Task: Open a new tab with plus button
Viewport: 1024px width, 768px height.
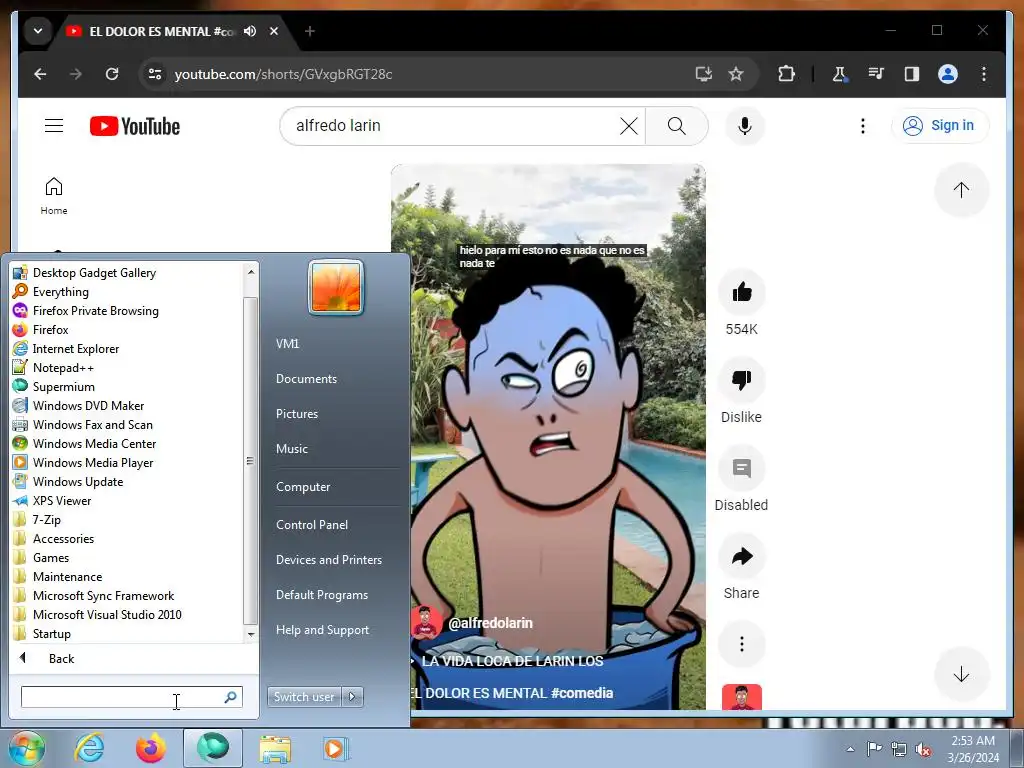Action: click(310, 31)
